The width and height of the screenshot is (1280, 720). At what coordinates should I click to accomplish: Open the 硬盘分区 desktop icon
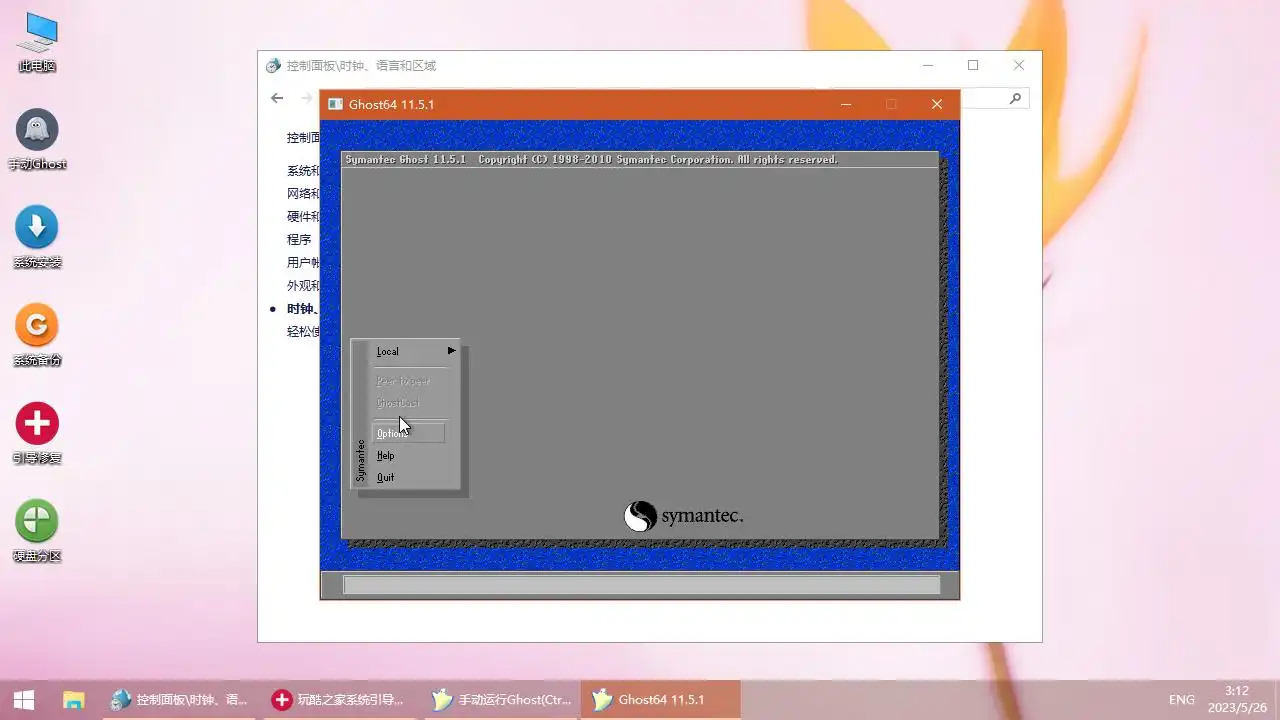click(37, 532)
